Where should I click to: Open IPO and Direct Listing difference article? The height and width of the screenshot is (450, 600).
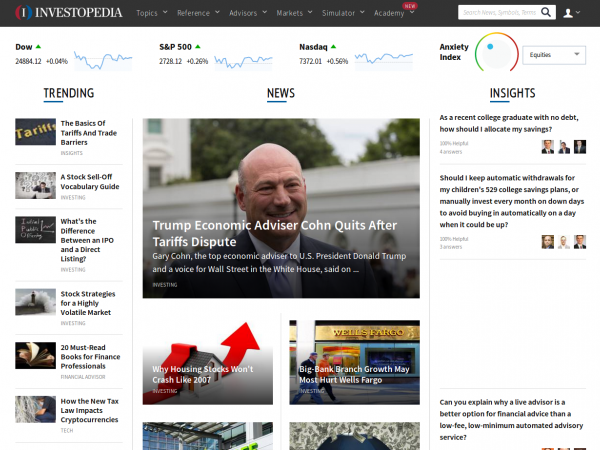tap(87, 240)
